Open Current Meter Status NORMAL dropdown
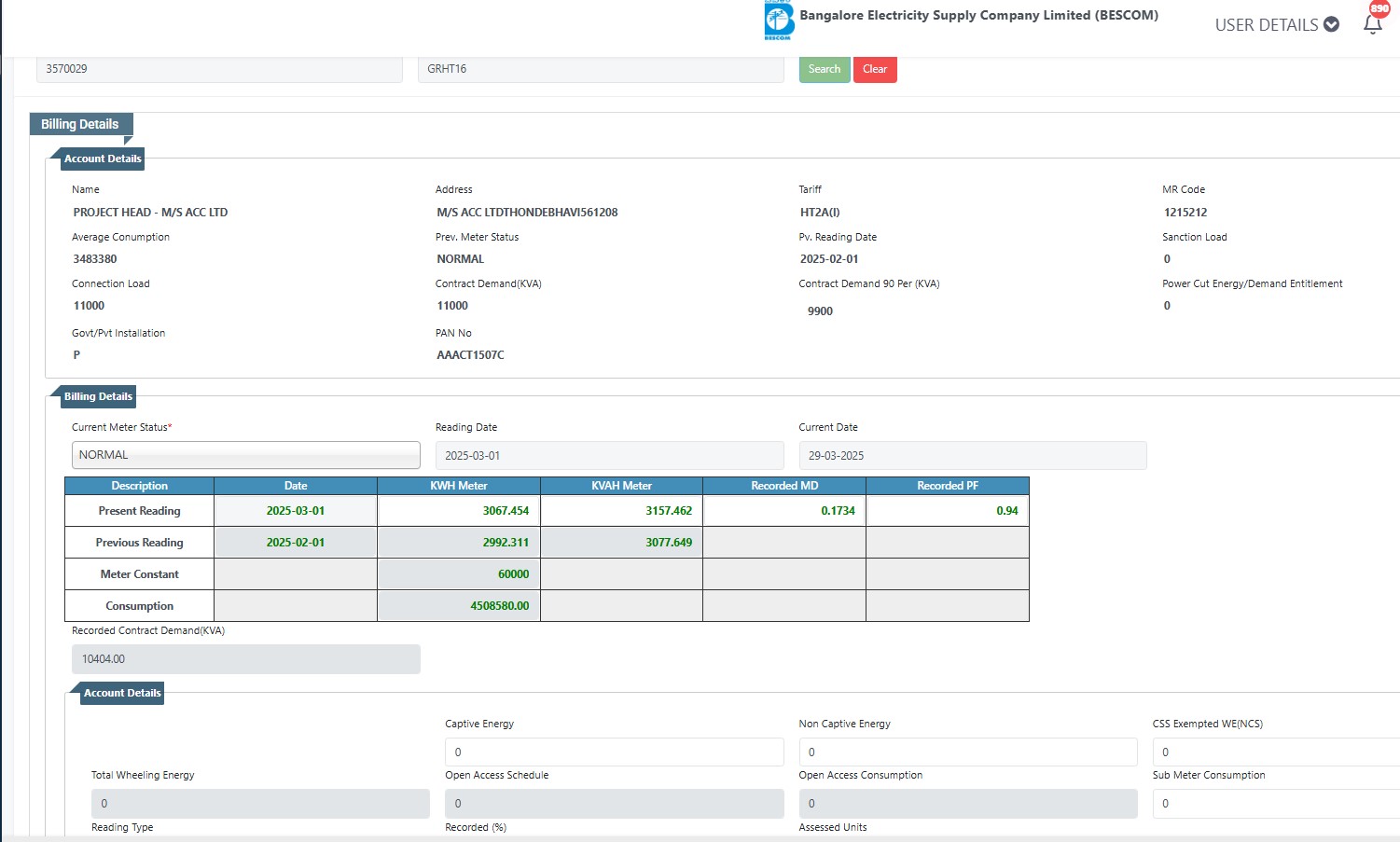Screen dimensions: 1400x842 coord(246,455)
